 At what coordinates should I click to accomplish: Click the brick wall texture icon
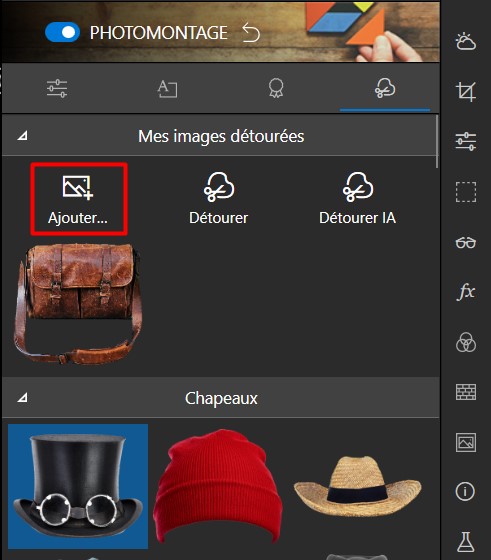(466, 392)
